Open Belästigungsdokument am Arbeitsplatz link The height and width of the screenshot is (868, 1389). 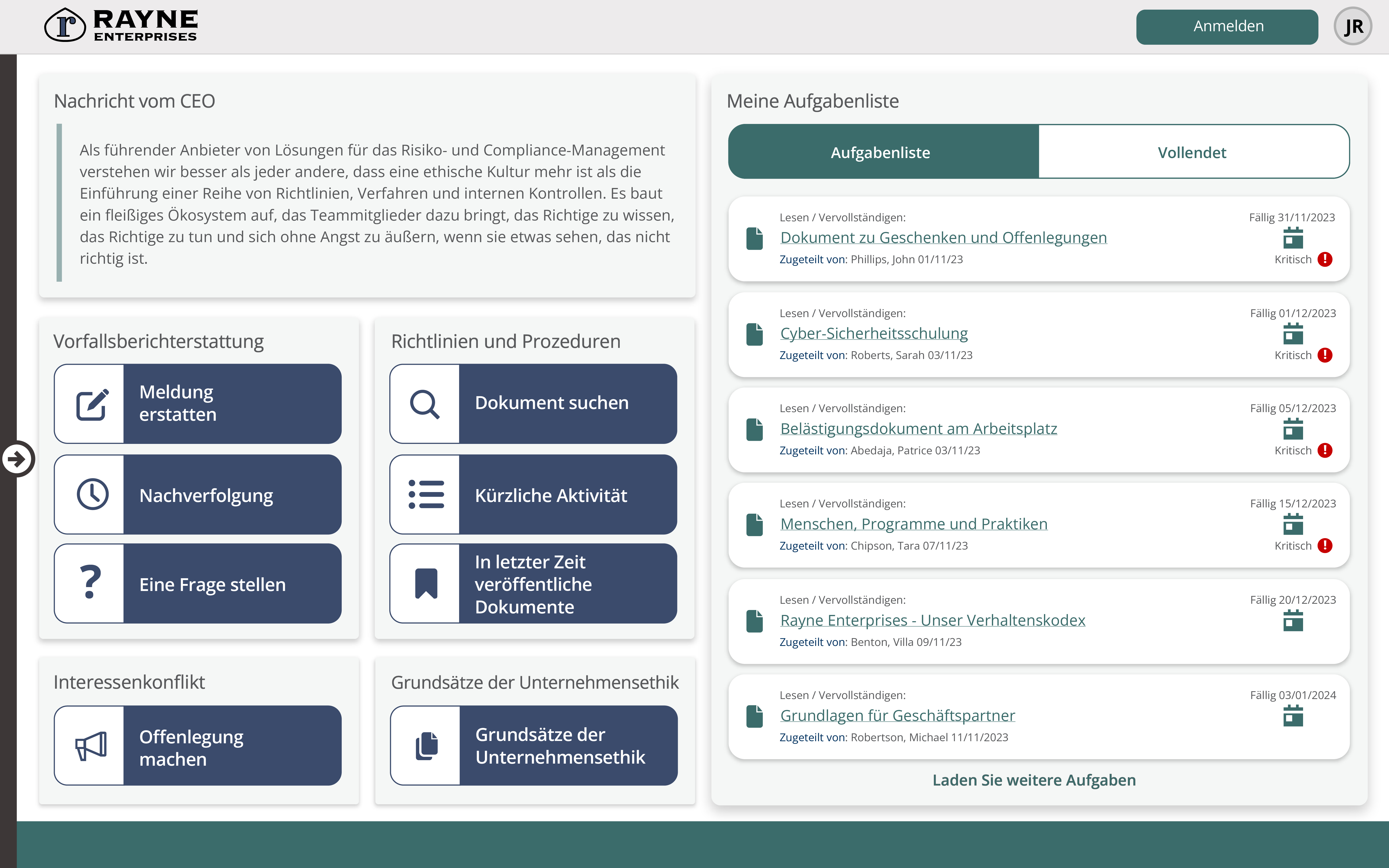918,429
